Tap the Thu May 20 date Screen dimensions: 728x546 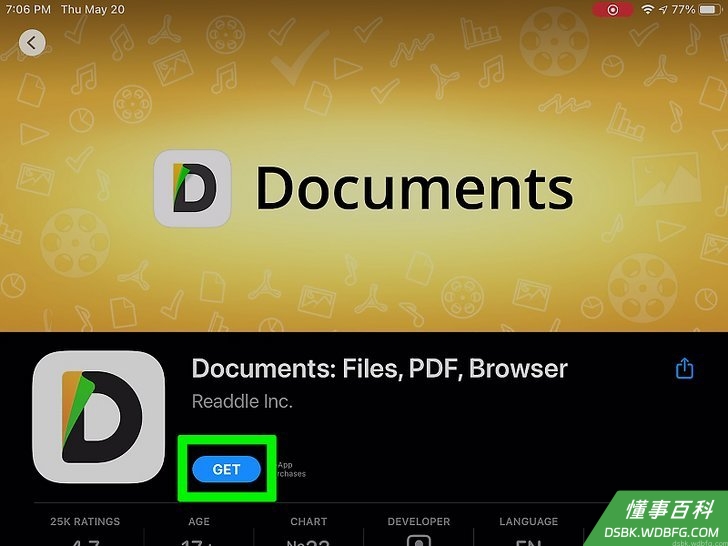[93, 9]
